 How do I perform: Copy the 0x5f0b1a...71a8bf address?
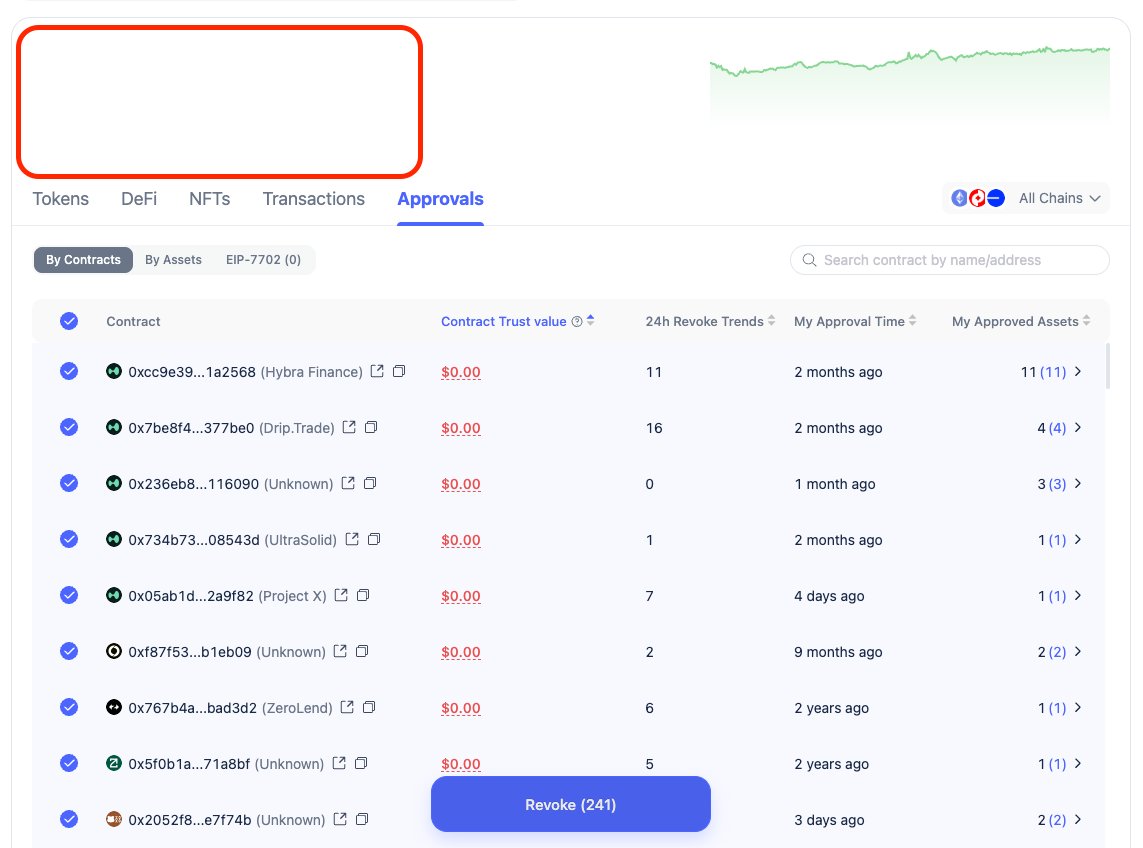point(361,763)
